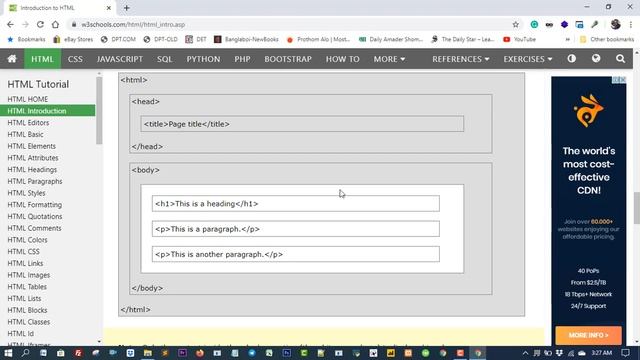The width and height of the screenshot is (640, 360).
Task: Open the globe translate icon
Action: coord(596,59)
